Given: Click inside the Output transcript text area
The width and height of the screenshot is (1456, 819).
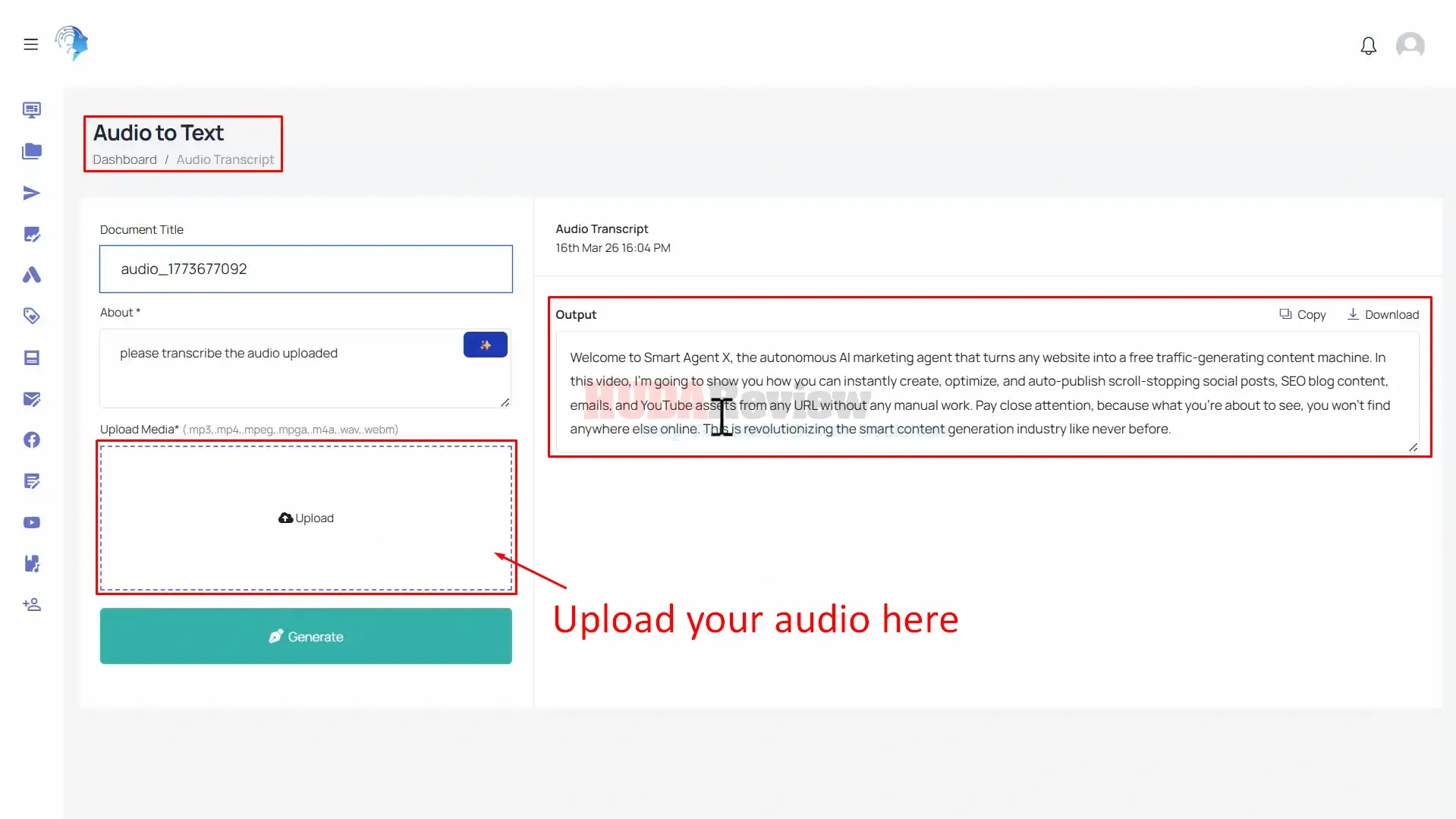Looking at the screenshot, I should click(987, 392).
